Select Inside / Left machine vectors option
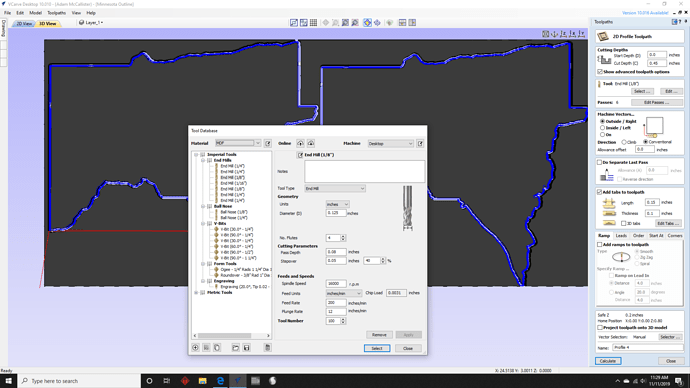The image size is (690, 388). (602, 128)
